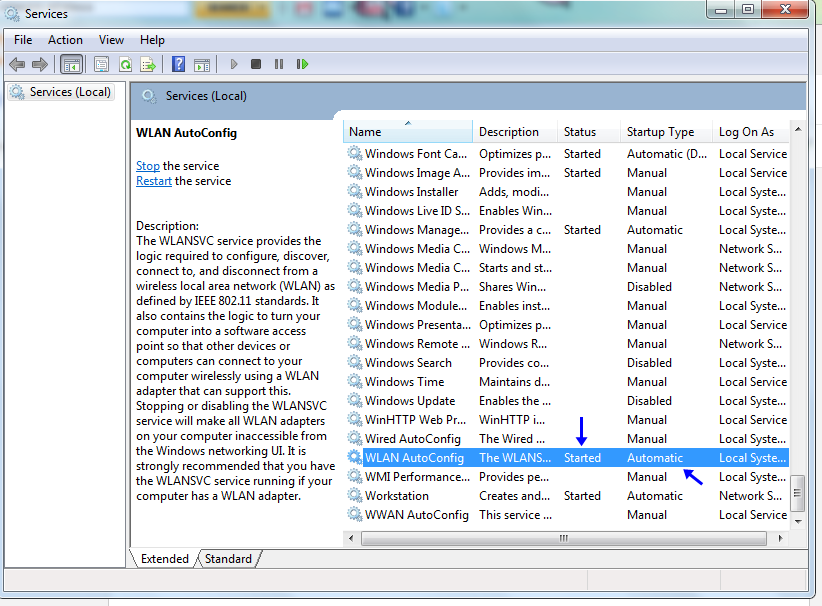Sort by the Log On As column header

[x=751, y=132]
